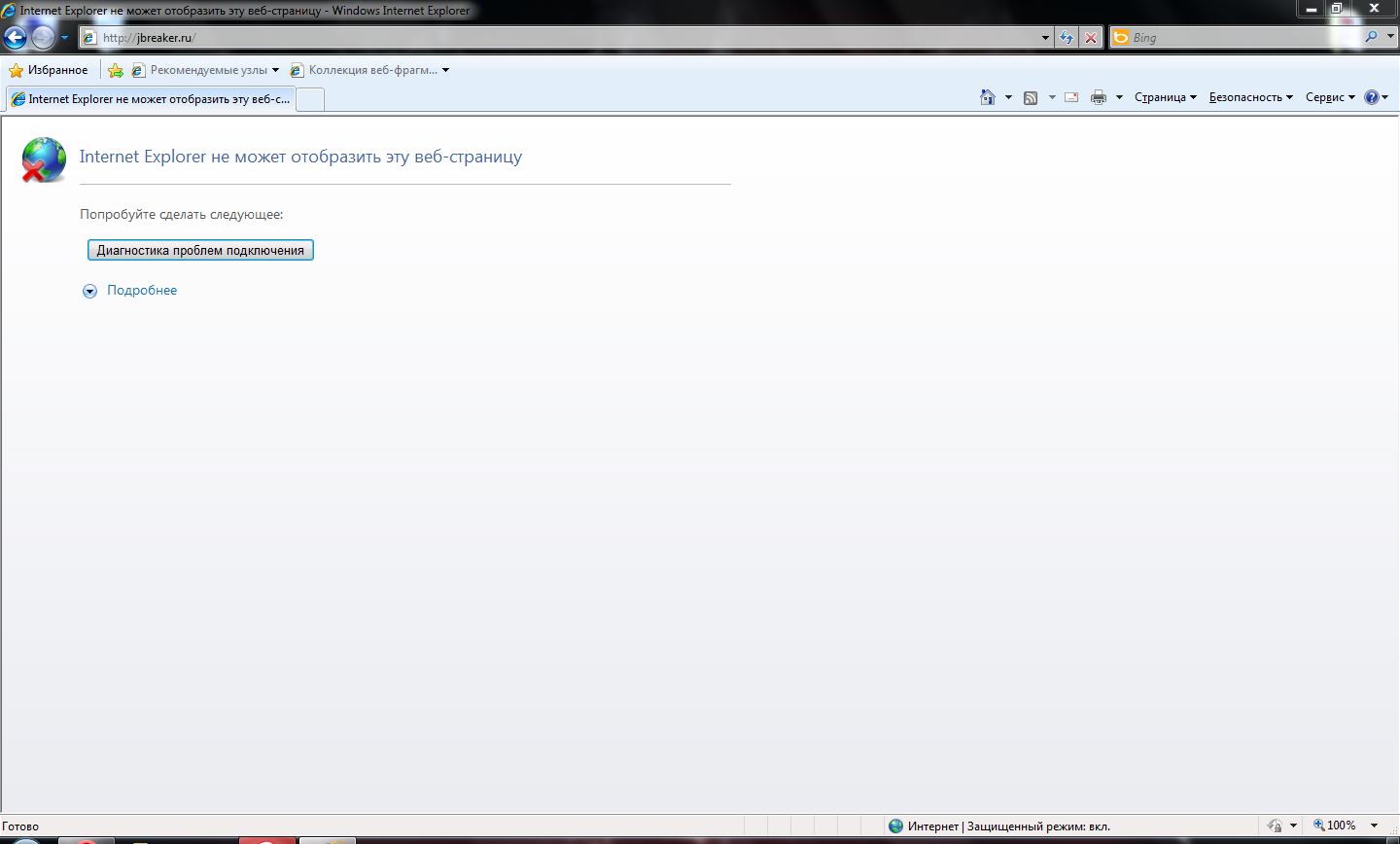Open the recent pages dropdown beside the navigation arrows
Viewport: 1400px width, 844px height.
click(65, 38)
